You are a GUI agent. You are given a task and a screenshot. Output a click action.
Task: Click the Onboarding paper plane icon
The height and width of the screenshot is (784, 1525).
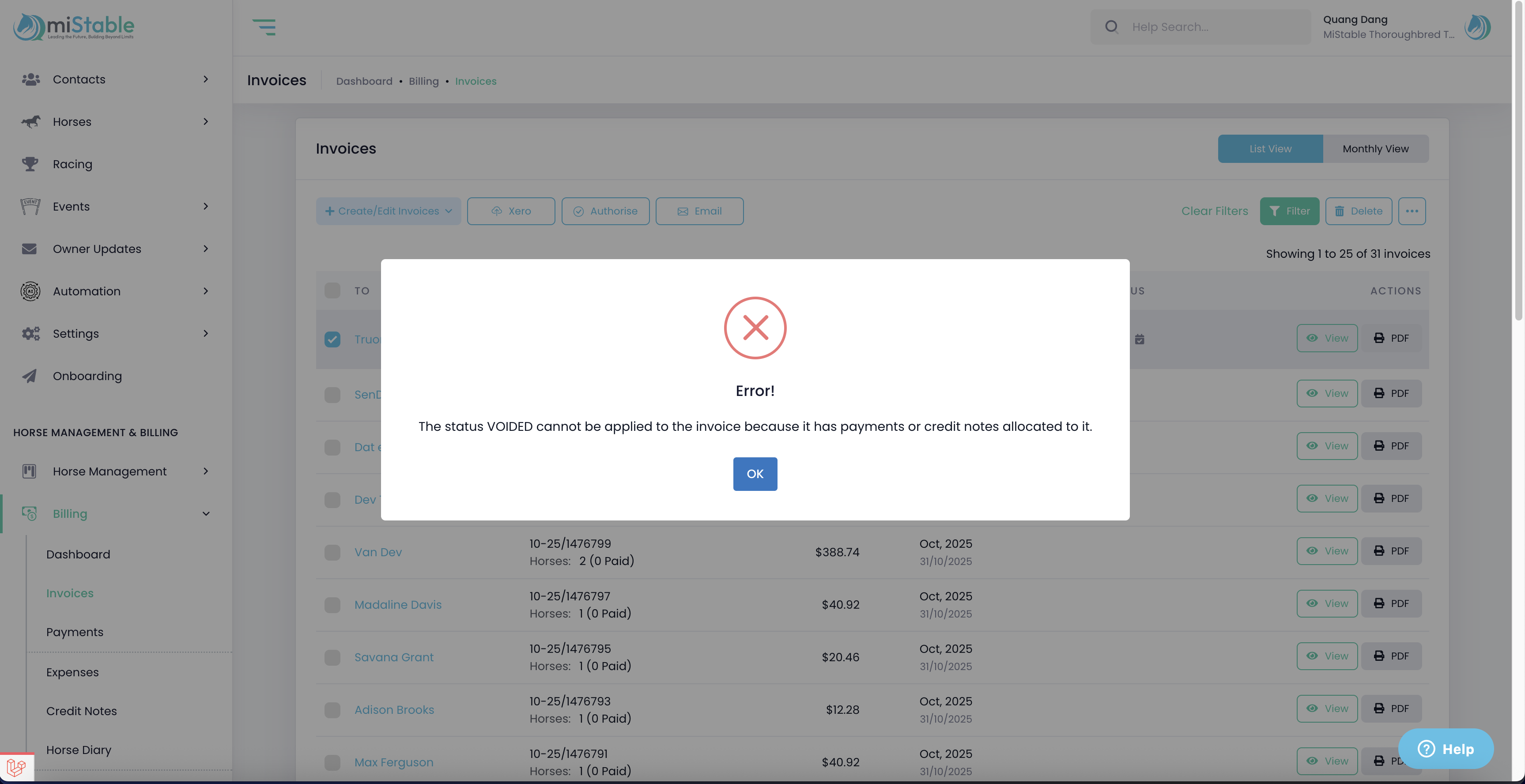click(x=30, y=376)
